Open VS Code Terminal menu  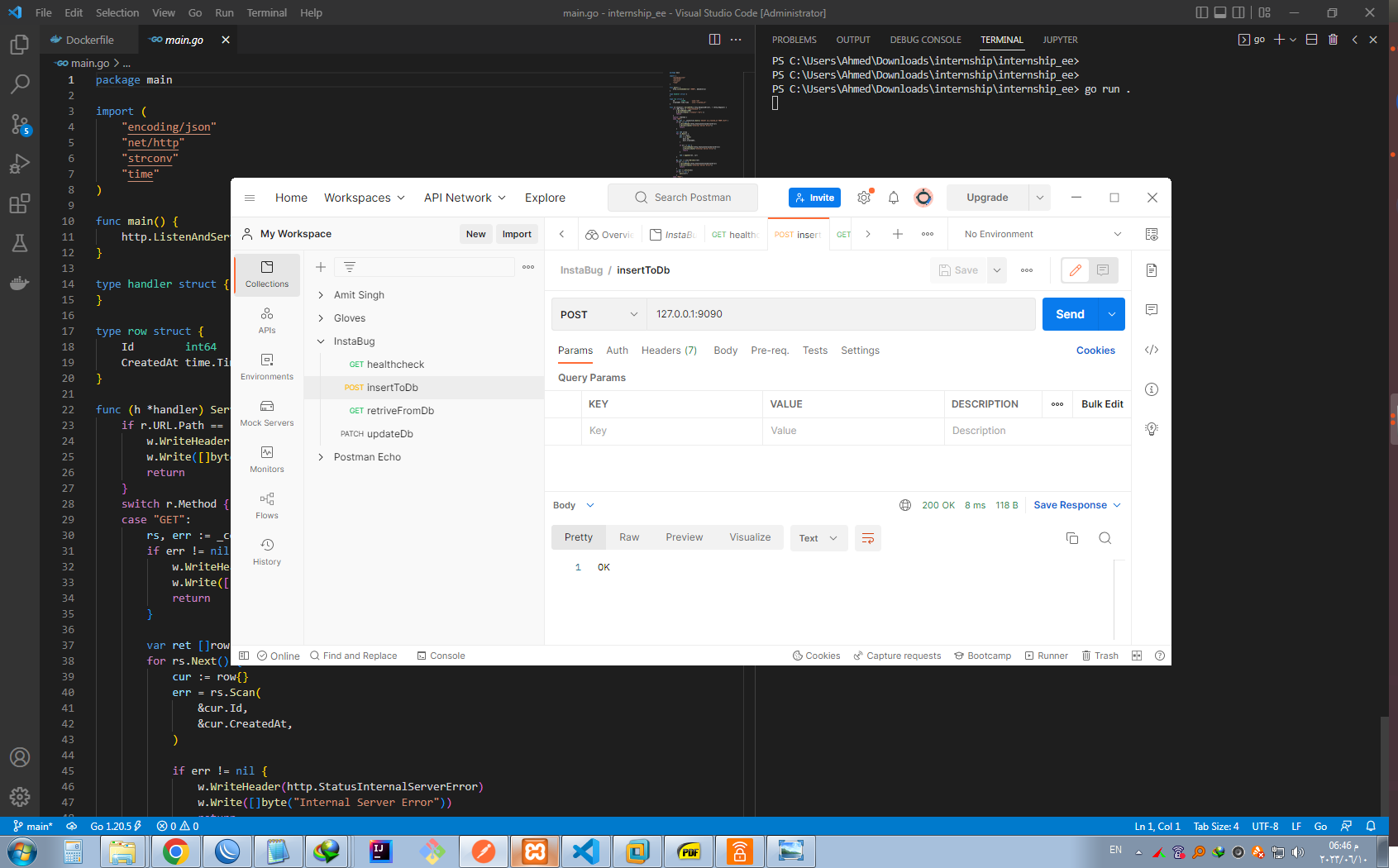click(x=266, y=12)
